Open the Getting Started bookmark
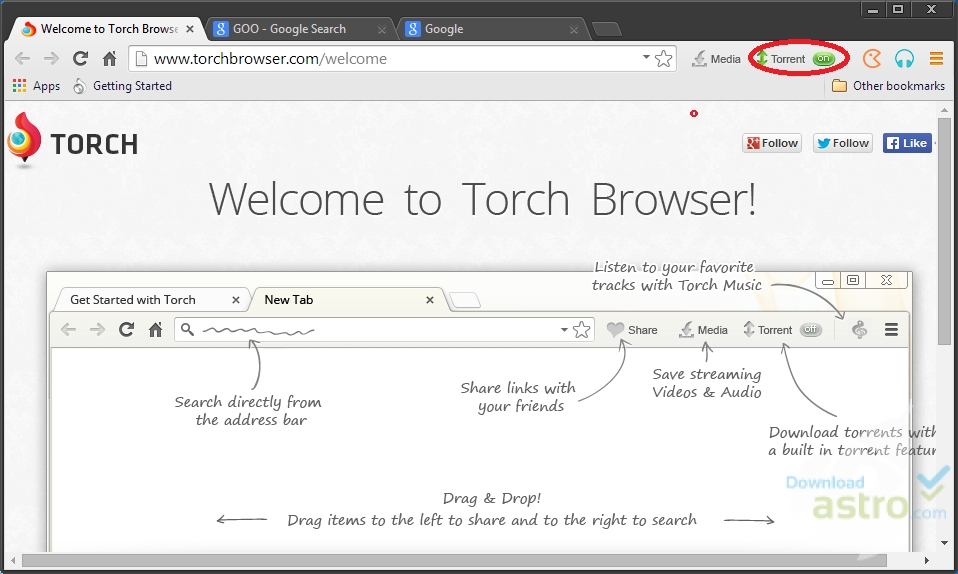The image size is (958, 574). pyautogui.click(x=122, y=86)
